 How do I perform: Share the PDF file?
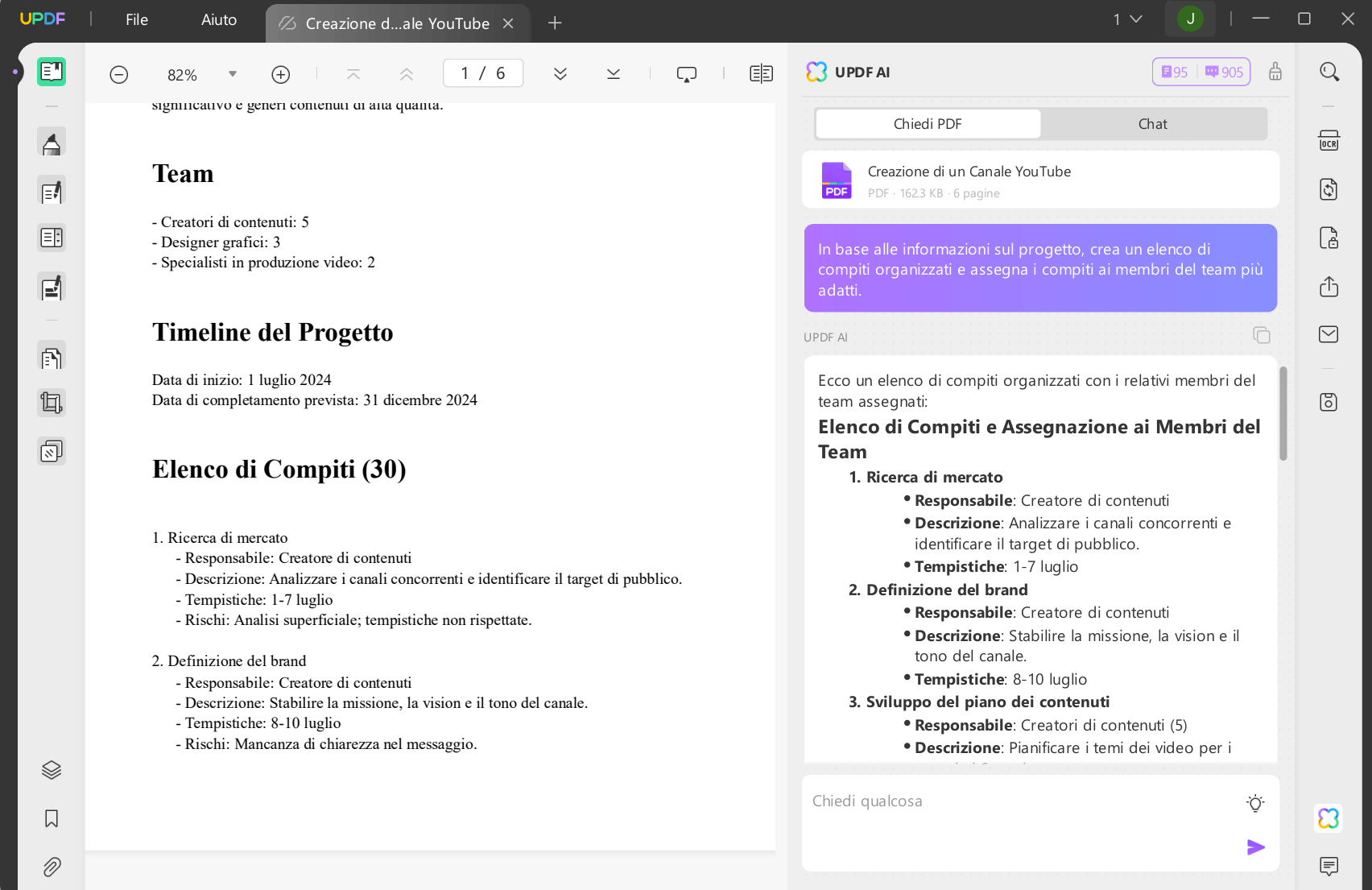click(x=1329, y=286)
